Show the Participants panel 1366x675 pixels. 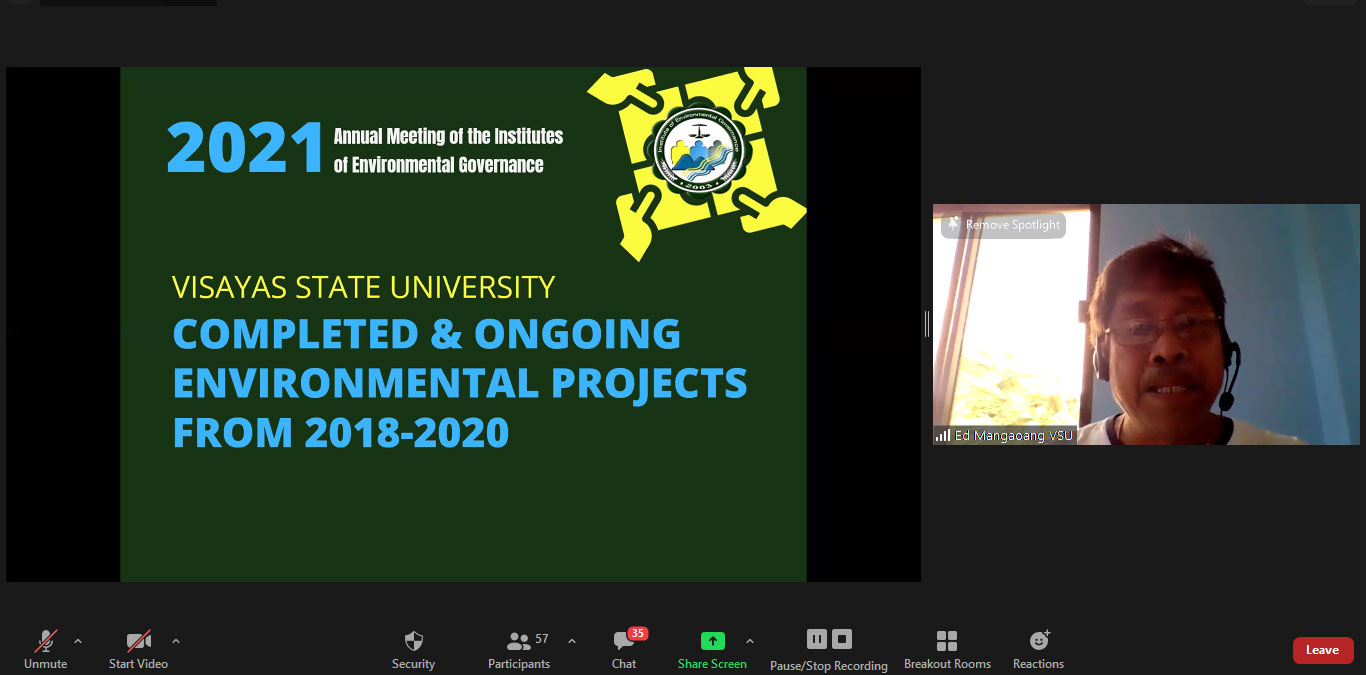click(x=519, y=649)
